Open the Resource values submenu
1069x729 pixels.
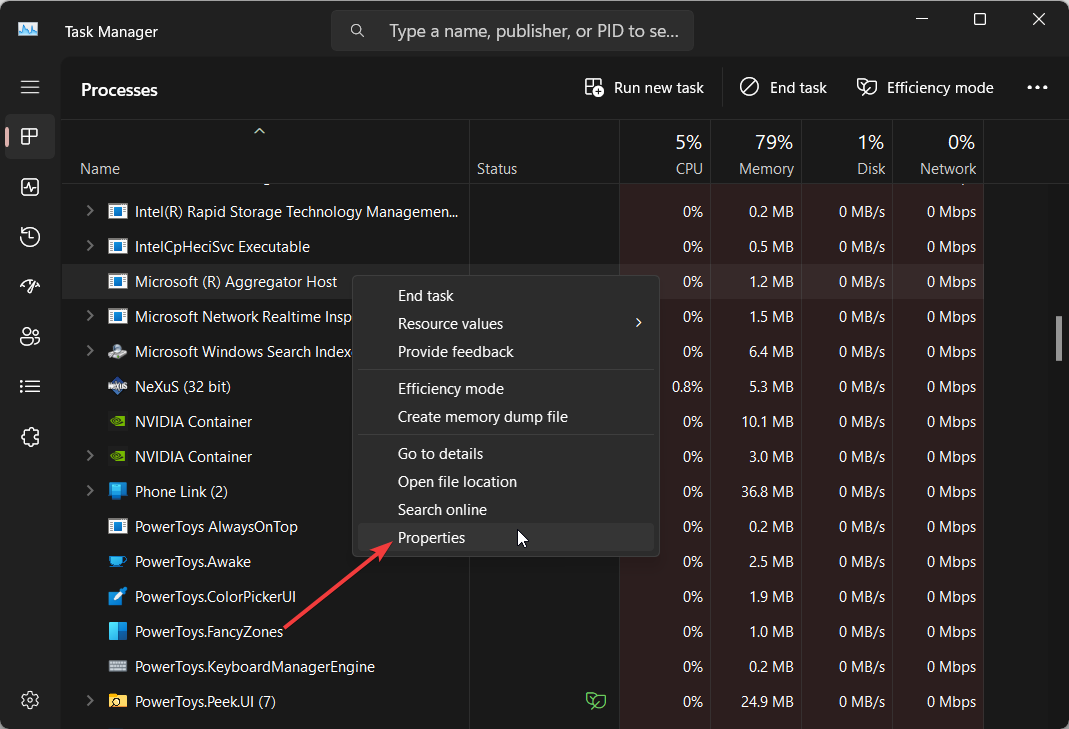click(506, 324)
